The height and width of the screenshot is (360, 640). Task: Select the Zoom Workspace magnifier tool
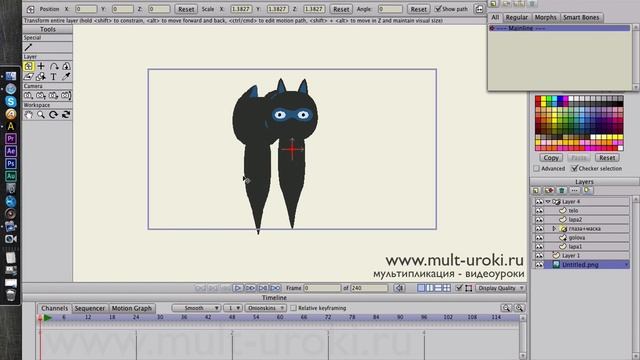41,115
